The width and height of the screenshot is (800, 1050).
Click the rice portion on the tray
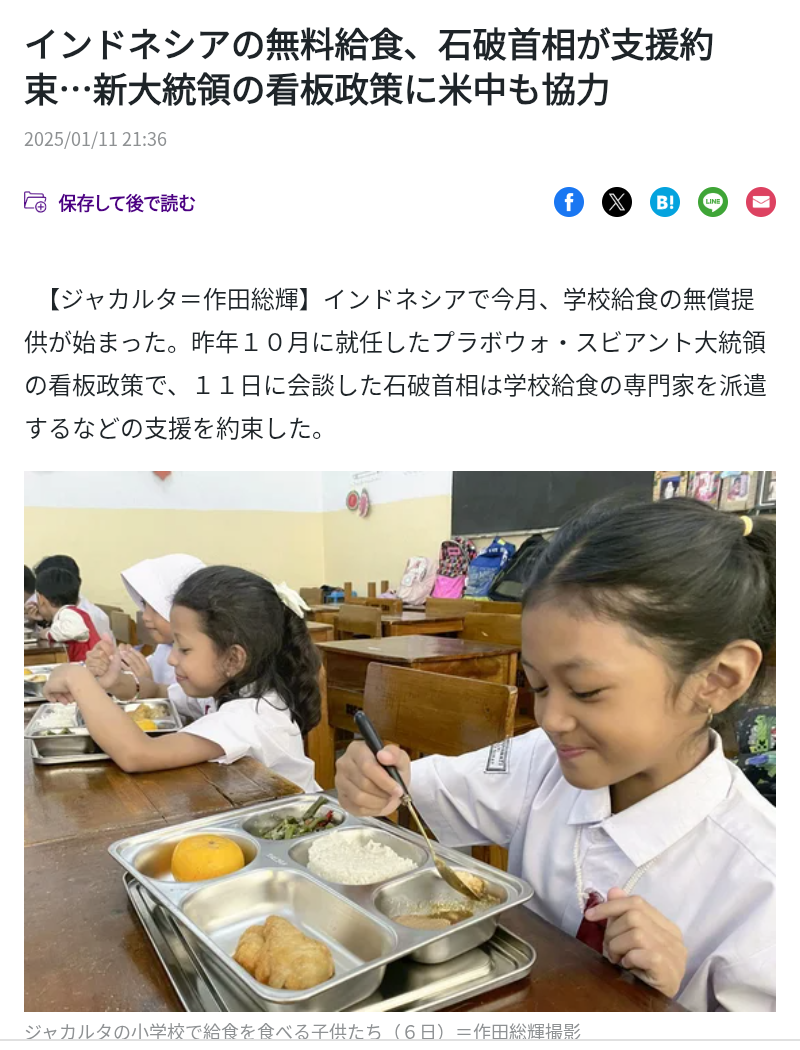[x=359, y=858]
